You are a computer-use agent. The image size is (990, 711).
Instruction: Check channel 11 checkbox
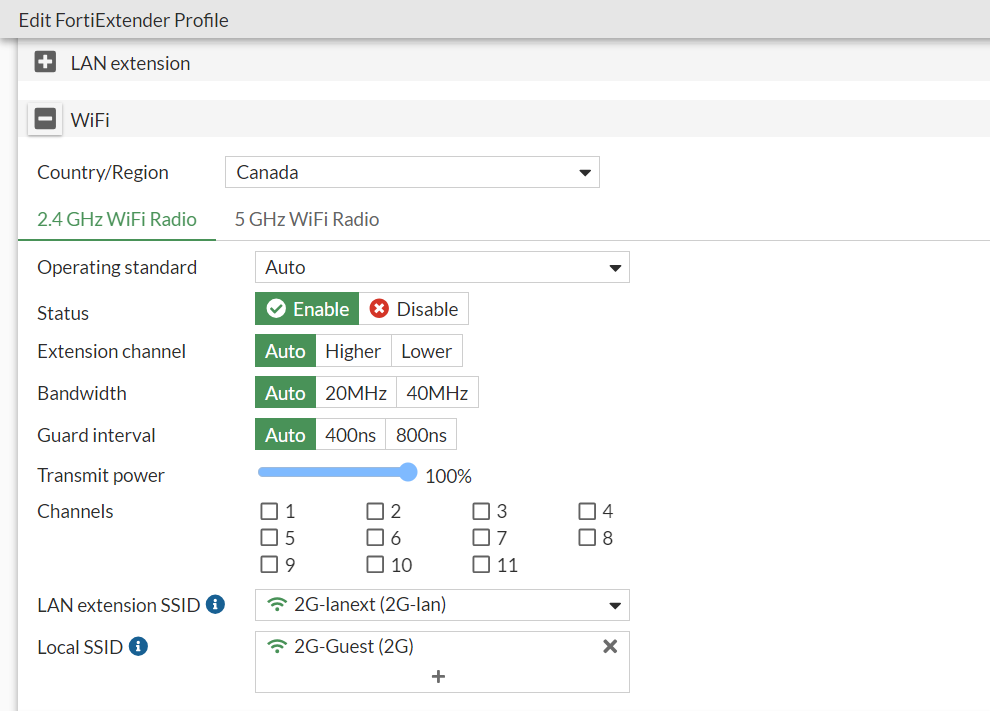481,565
